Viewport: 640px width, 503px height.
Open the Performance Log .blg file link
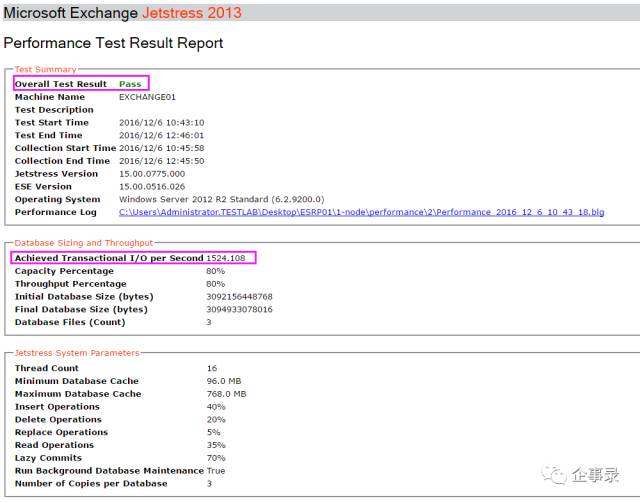click(x=361, y=212)
